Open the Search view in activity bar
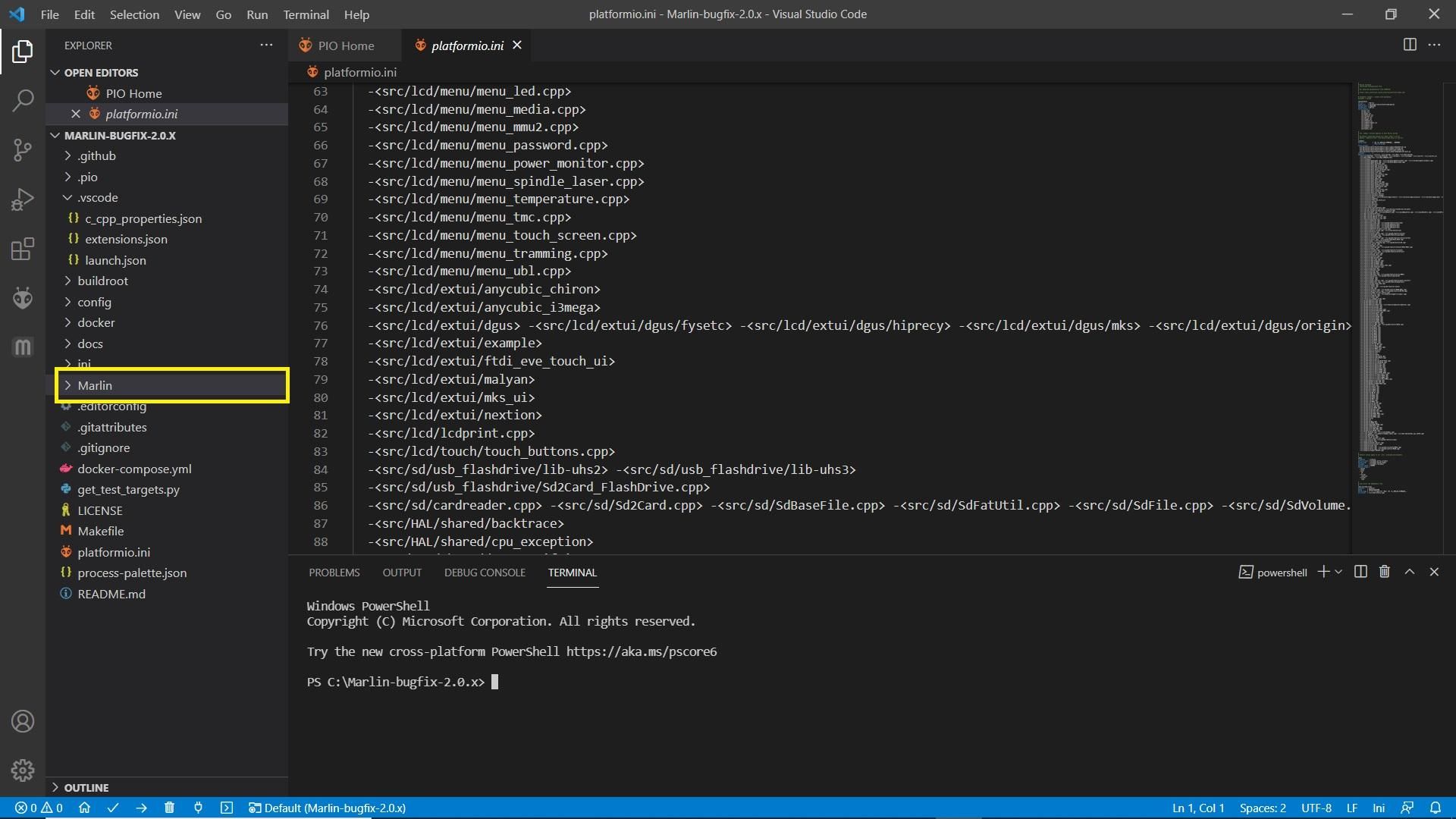 (x=23, y=100)
